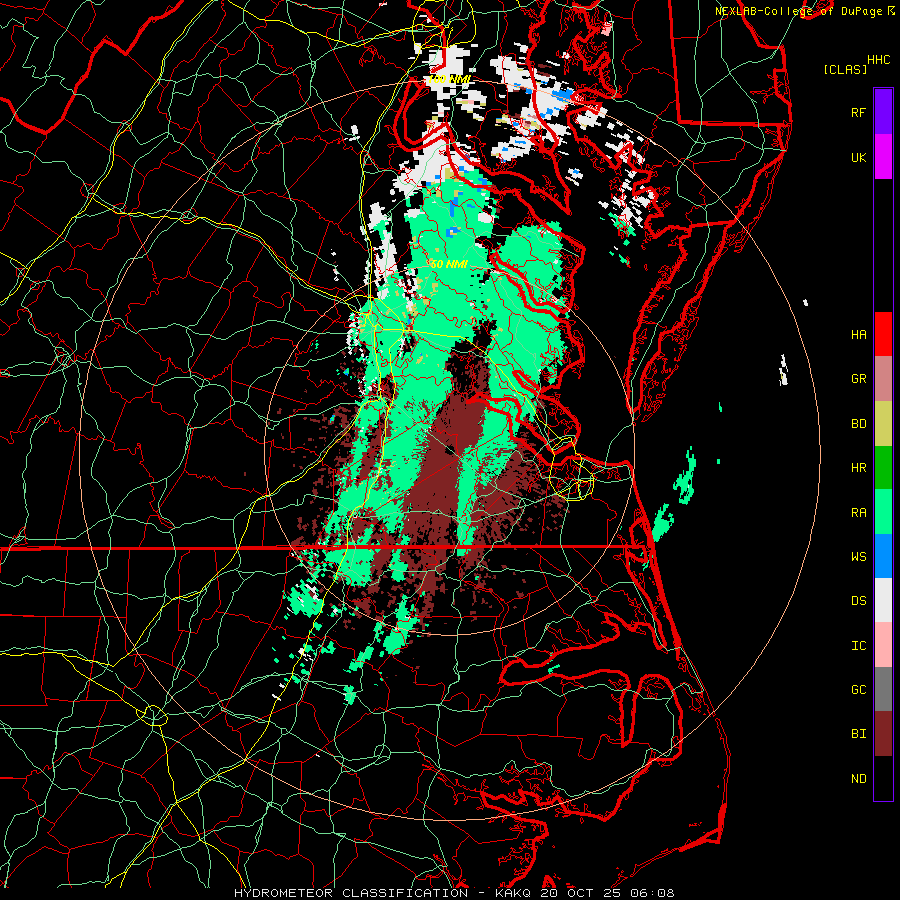
Task: Select the gray GC legend swatch
Action: pos(883,689)
